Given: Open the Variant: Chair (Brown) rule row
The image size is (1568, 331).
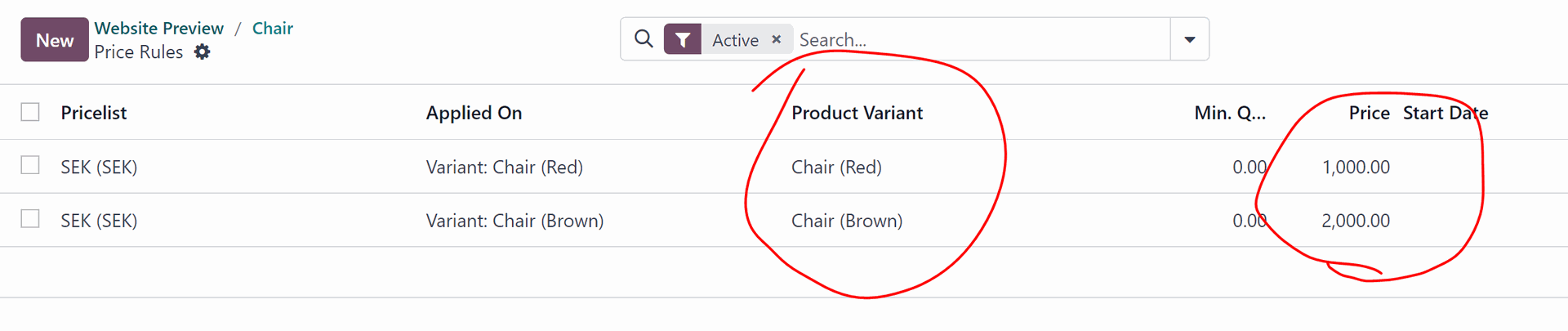Looking at the screenshot, I should point(784,221).
